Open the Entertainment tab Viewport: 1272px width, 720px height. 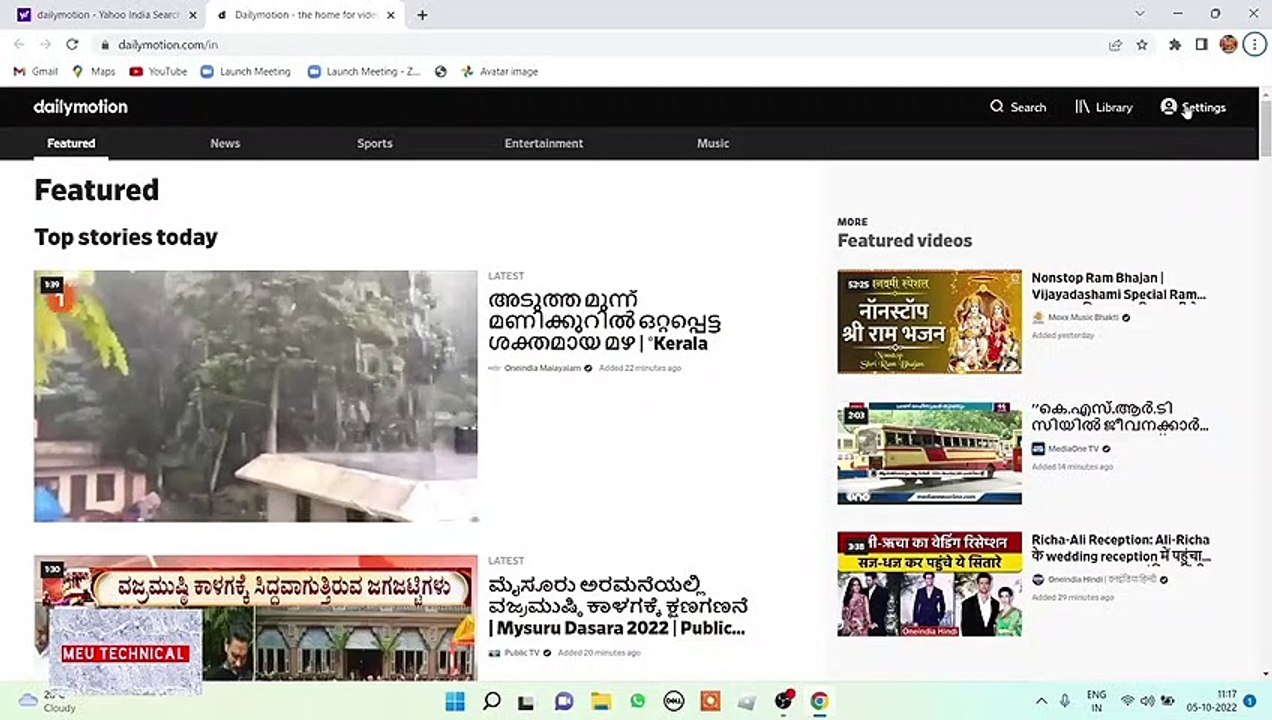544,143
